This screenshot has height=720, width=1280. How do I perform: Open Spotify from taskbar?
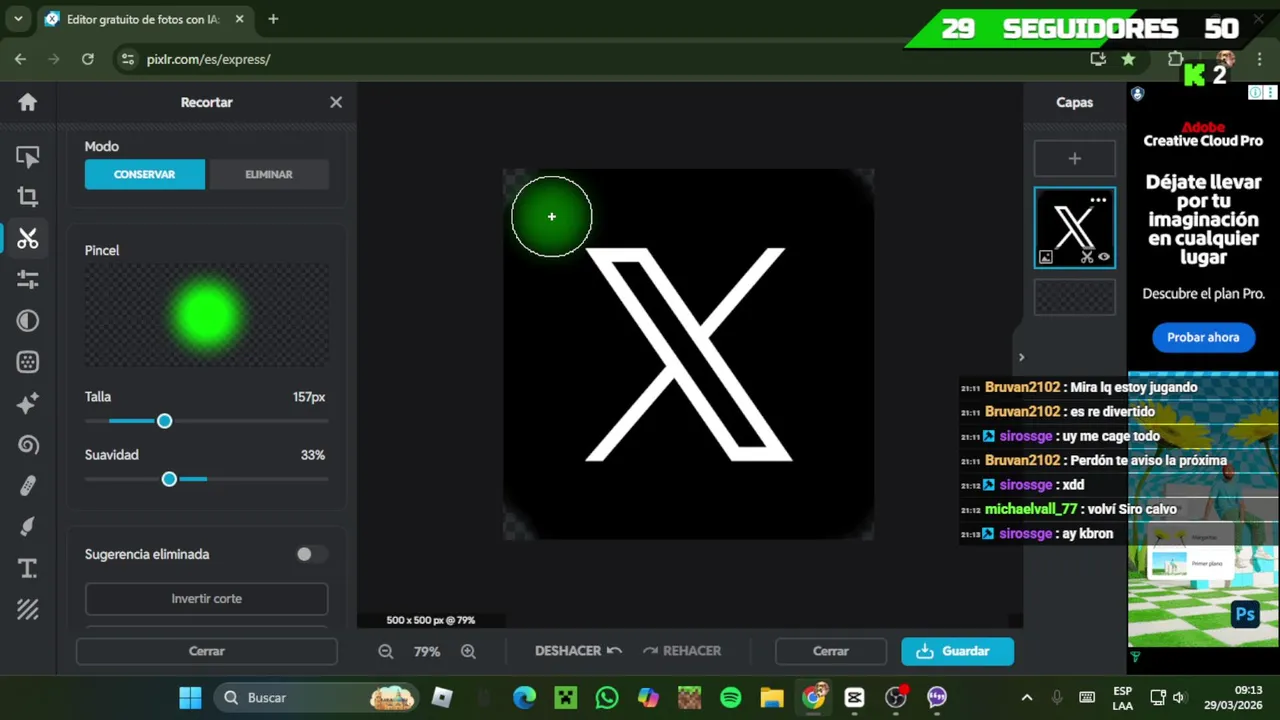(731, 697)
